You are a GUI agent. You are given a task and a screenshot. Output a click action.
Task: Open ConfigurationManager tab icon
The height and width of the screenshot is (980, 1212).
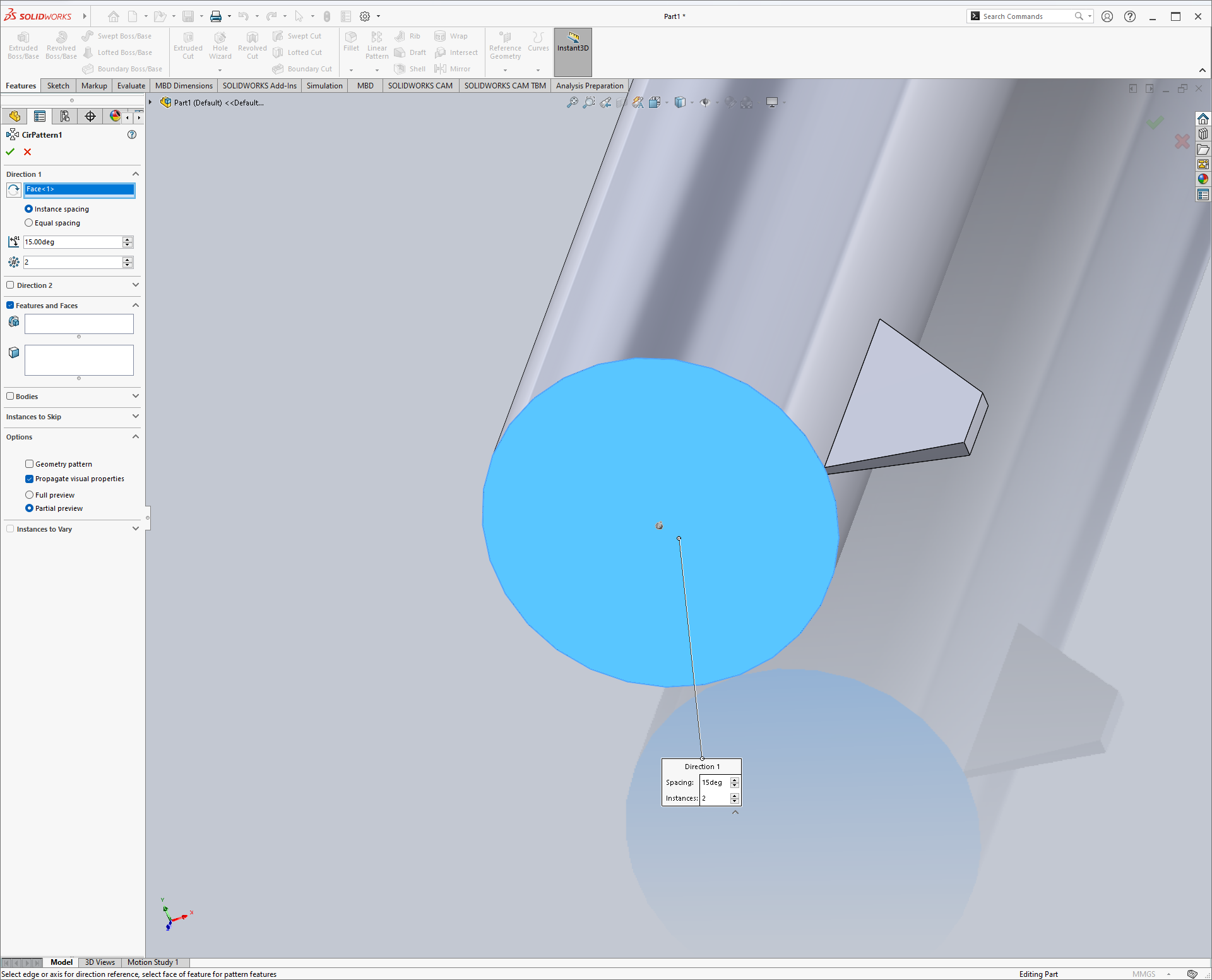click(x=65, y=116)
